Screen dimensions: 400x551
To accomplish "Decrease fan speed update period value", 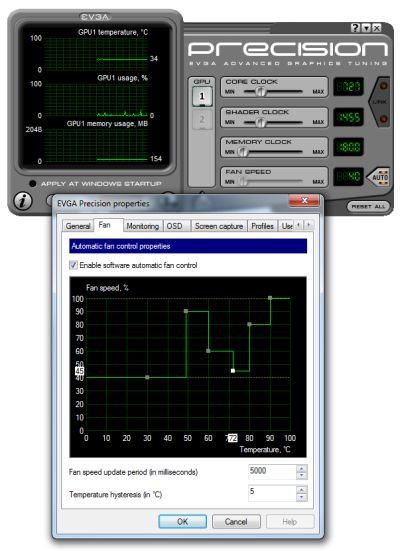I will [x=302, y=475].
